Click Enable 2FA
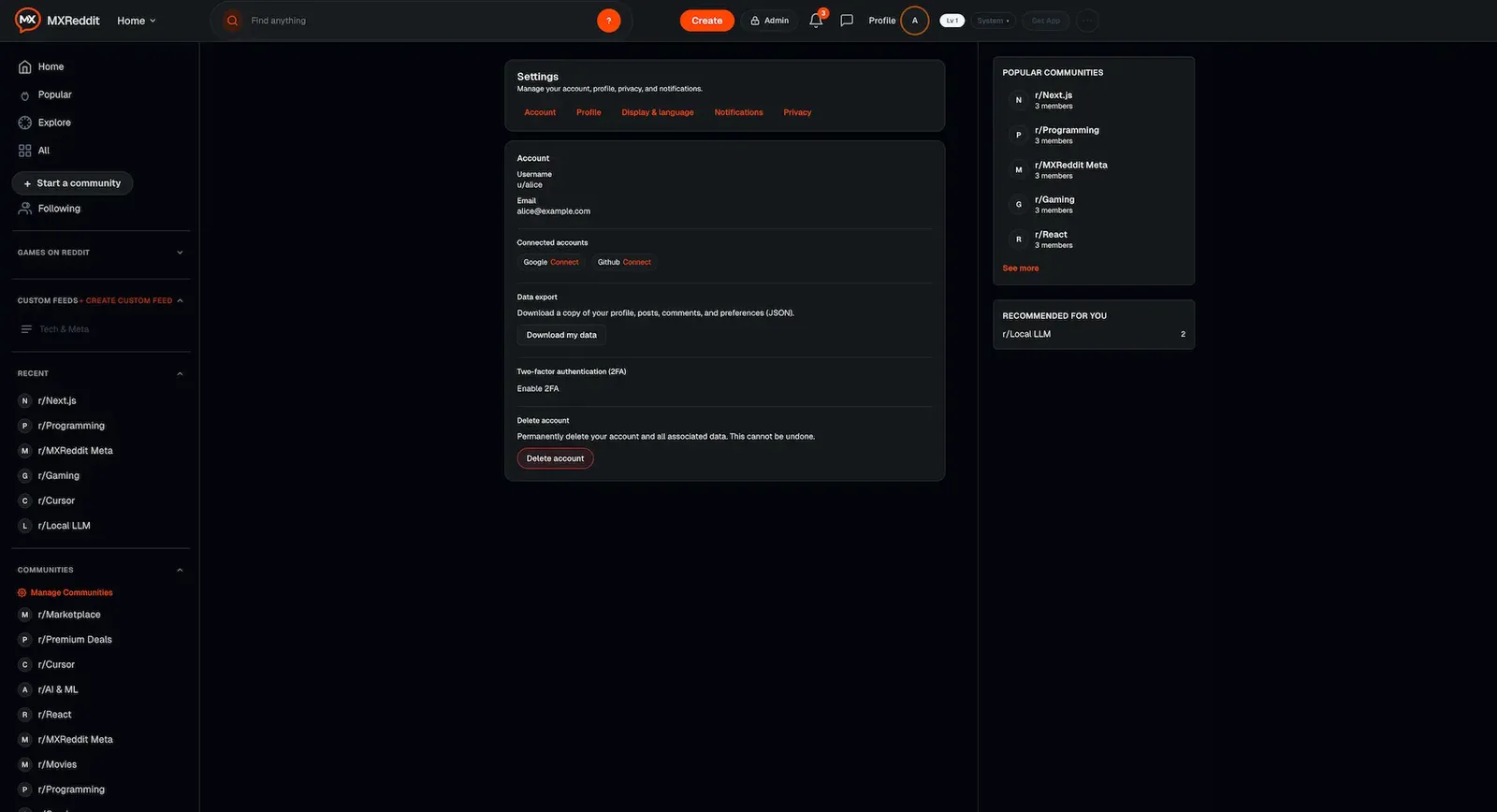Screen dimensions: 1497x812 pos(538,389)
